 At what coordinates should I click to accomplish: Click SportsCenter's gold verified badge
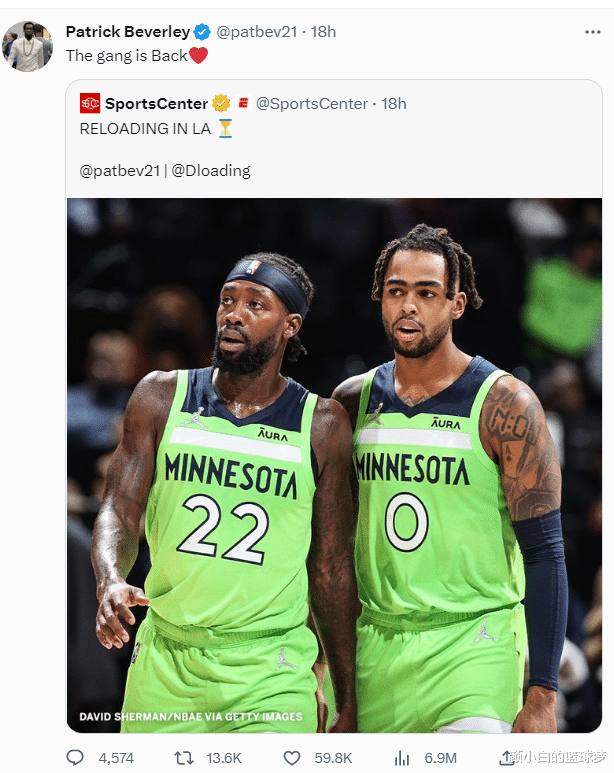pyautogui.click(x=221, y=103)
